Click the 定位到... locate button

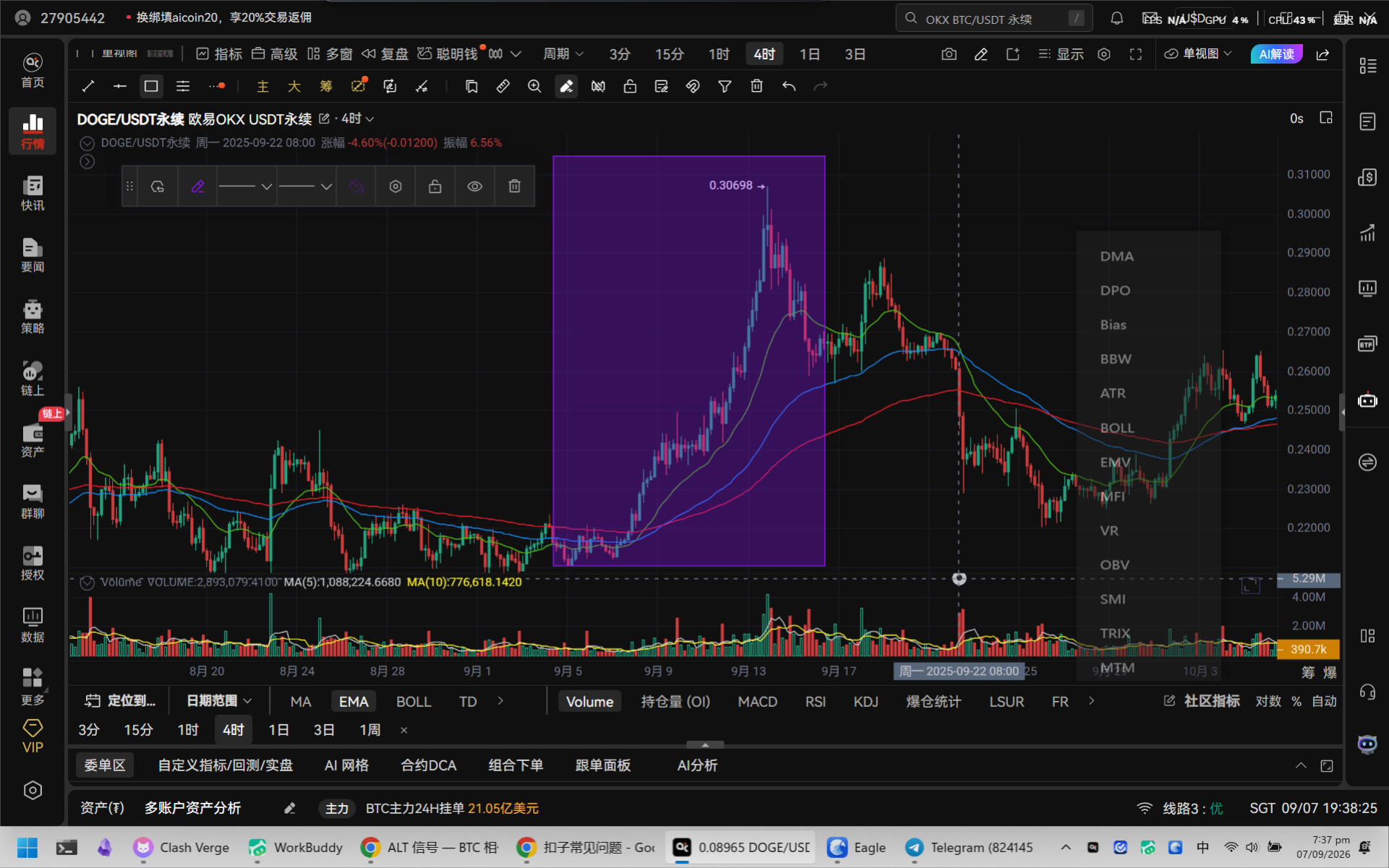(x=121, y=701)
